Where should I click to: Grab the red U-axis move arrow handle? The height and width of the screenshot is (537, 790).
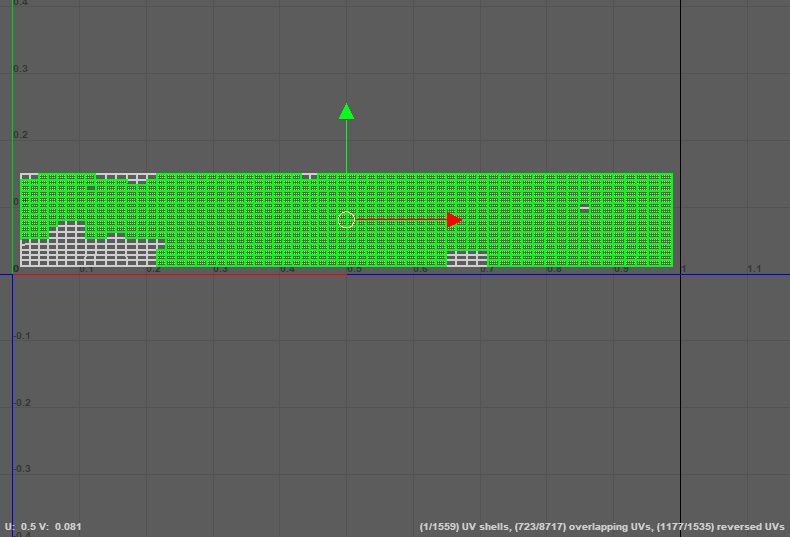pos(454,220)
